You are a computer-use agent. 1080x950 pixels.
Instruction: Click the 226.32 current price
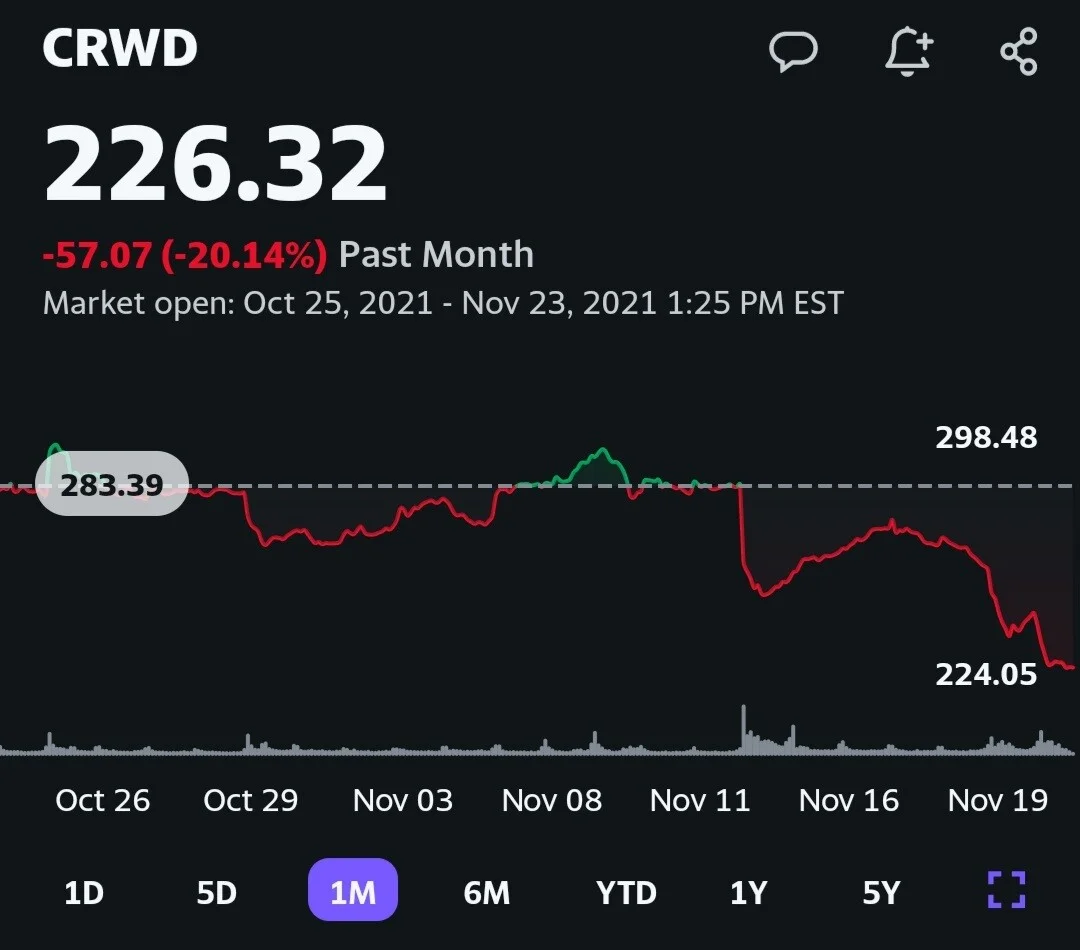point(215,164)
